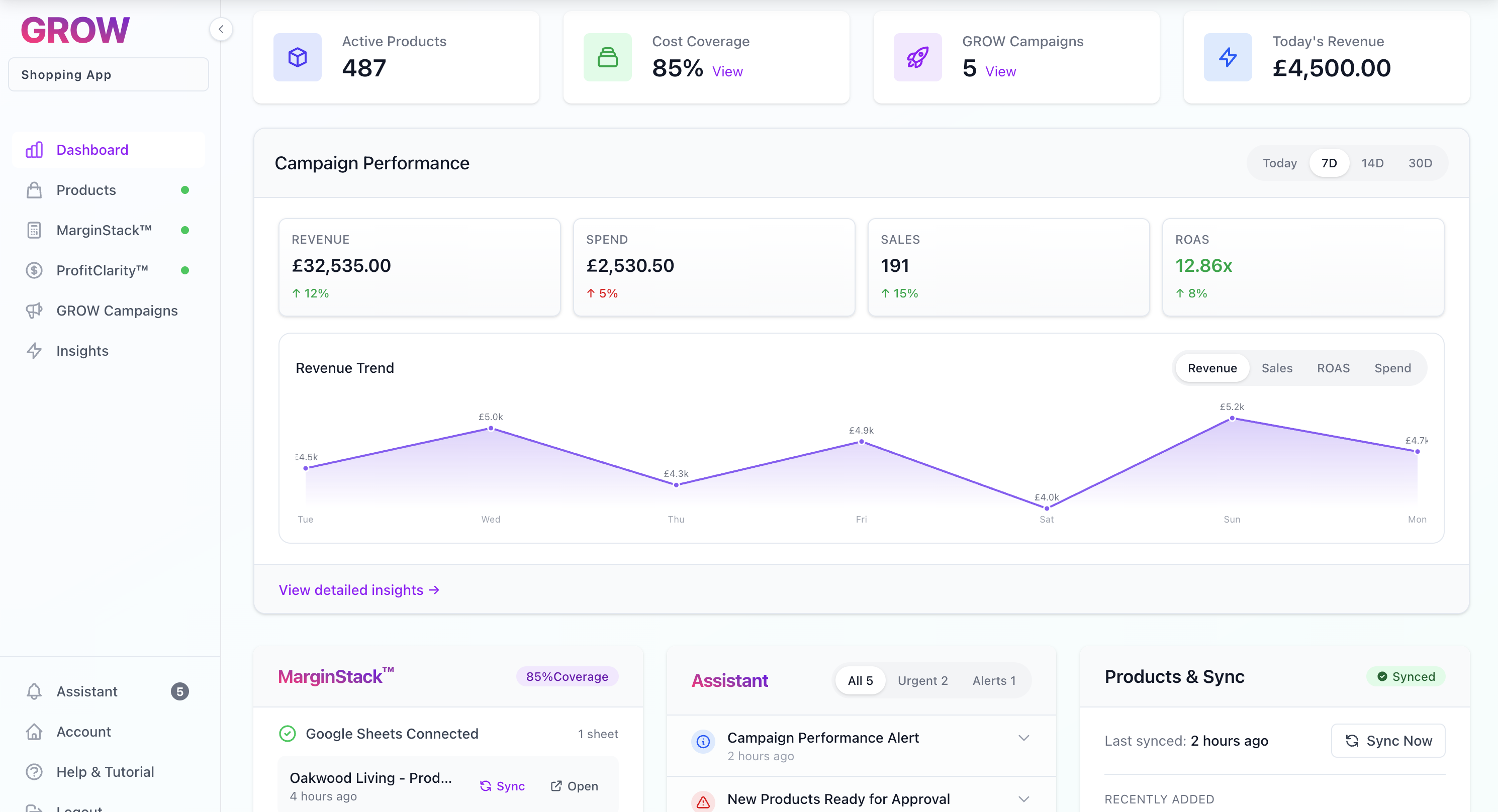Select the 30D time range
The height and width of the screenshot is (812, 1498).
pyautogui.click(x=1420, y=163)
